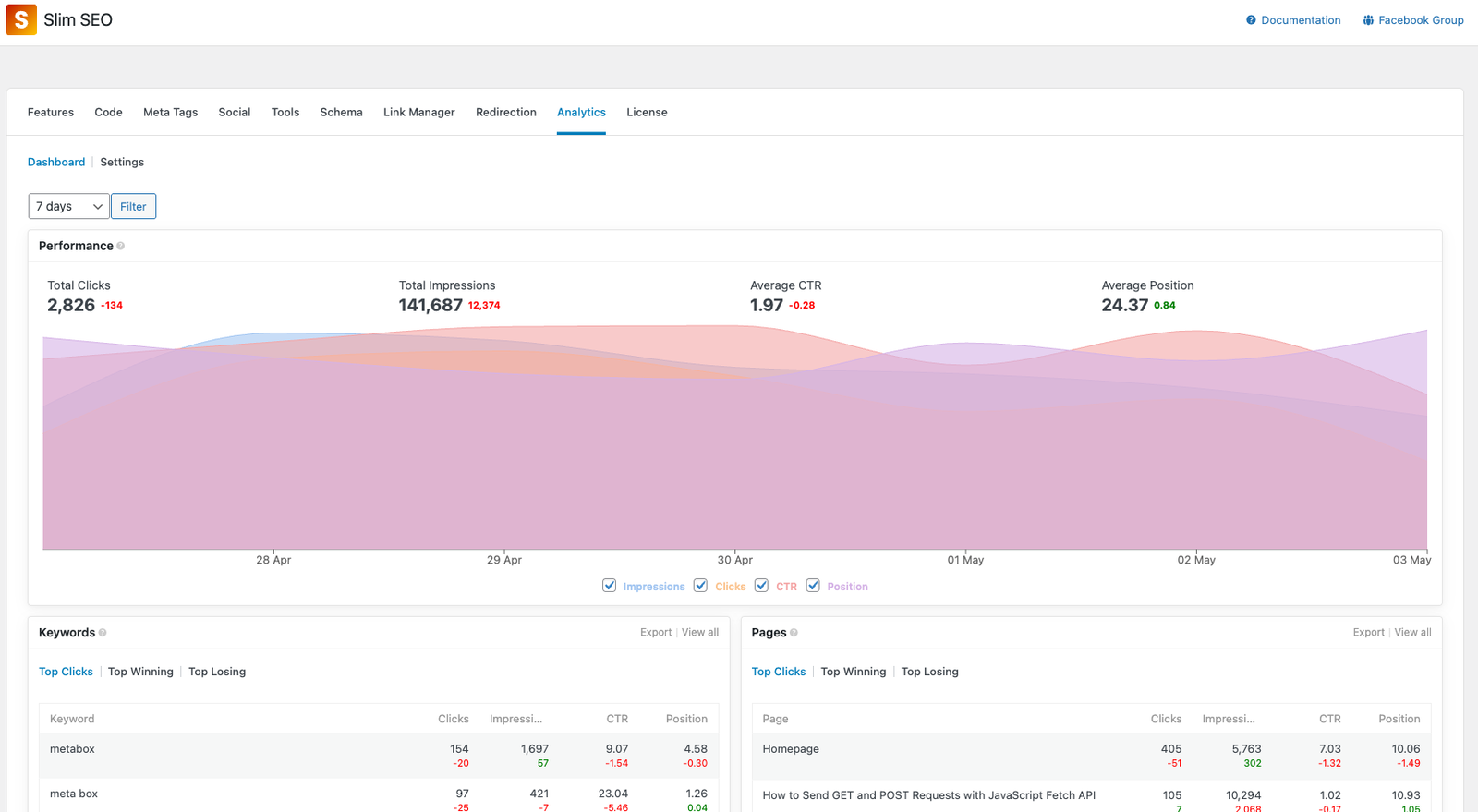Click the Documentation help icon

click(1251, 20)
